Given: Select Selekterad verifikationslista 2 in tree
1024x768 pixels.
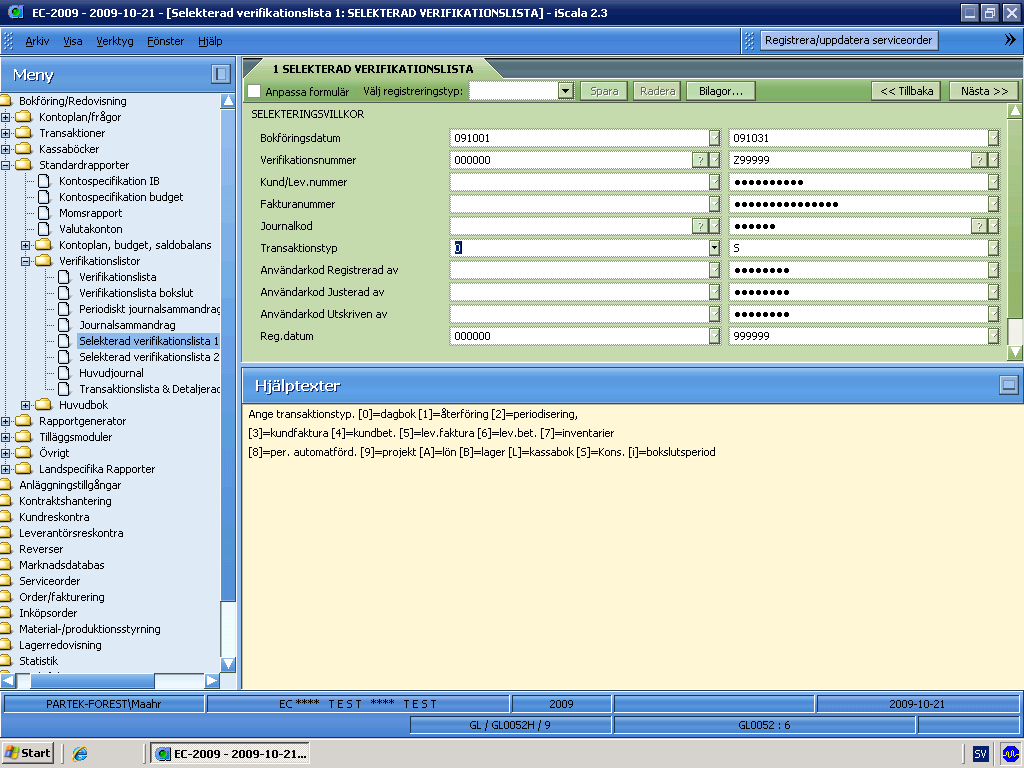Looking at the screenshot, I should point(149,357).
